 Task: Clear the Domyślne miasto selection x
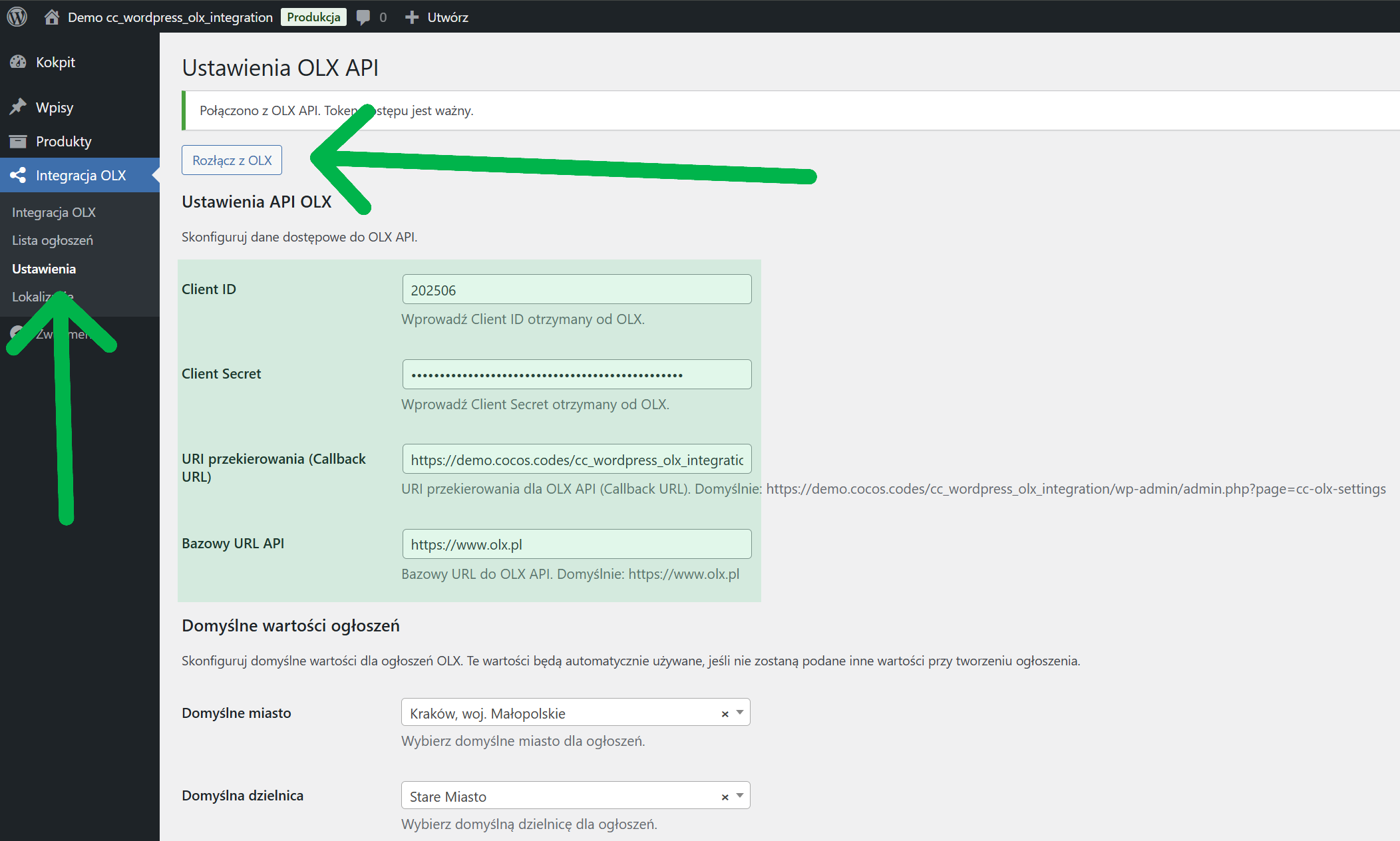point(725,713)
